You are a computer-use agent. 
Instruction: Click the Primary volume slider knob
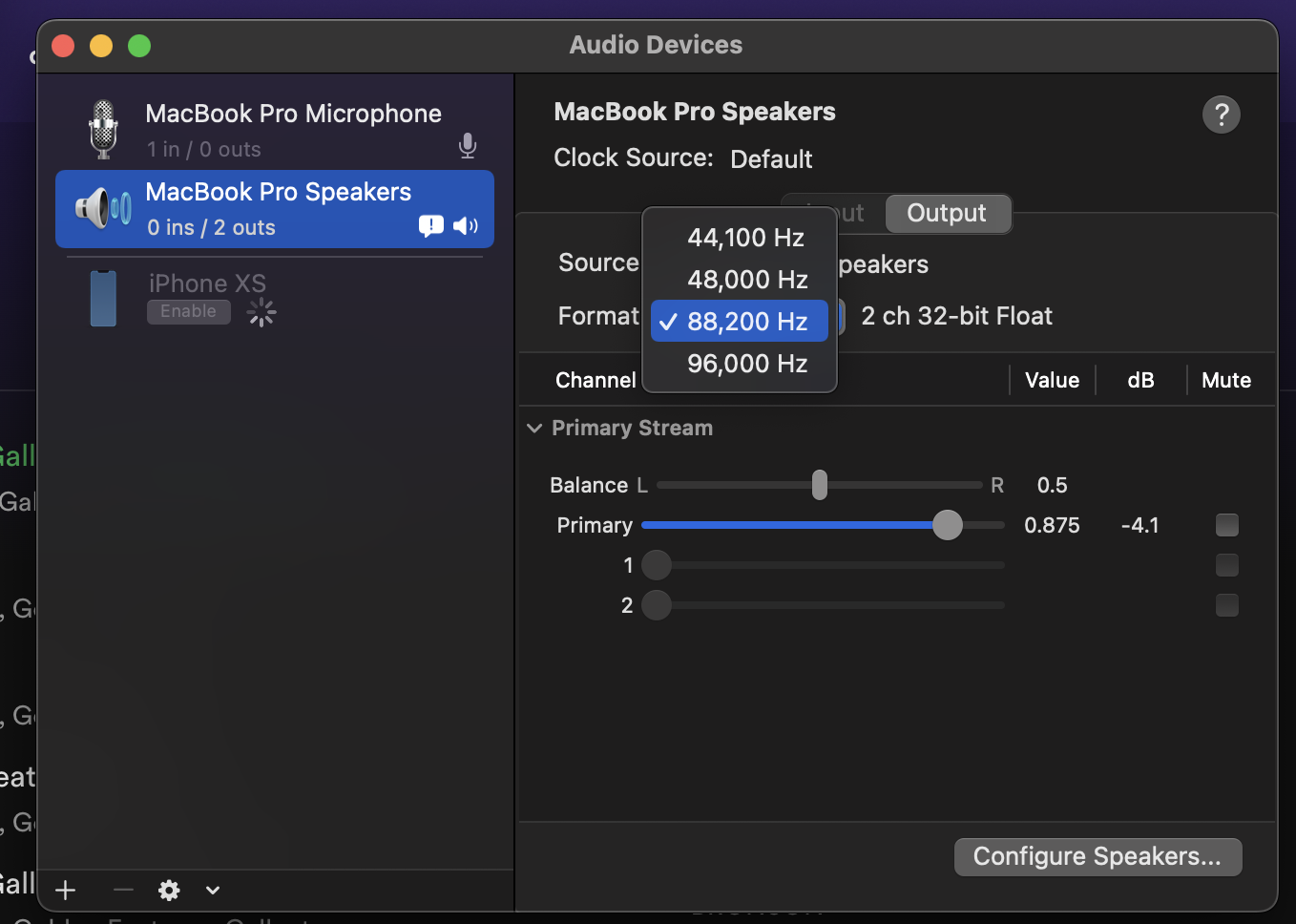click(948, 525)
